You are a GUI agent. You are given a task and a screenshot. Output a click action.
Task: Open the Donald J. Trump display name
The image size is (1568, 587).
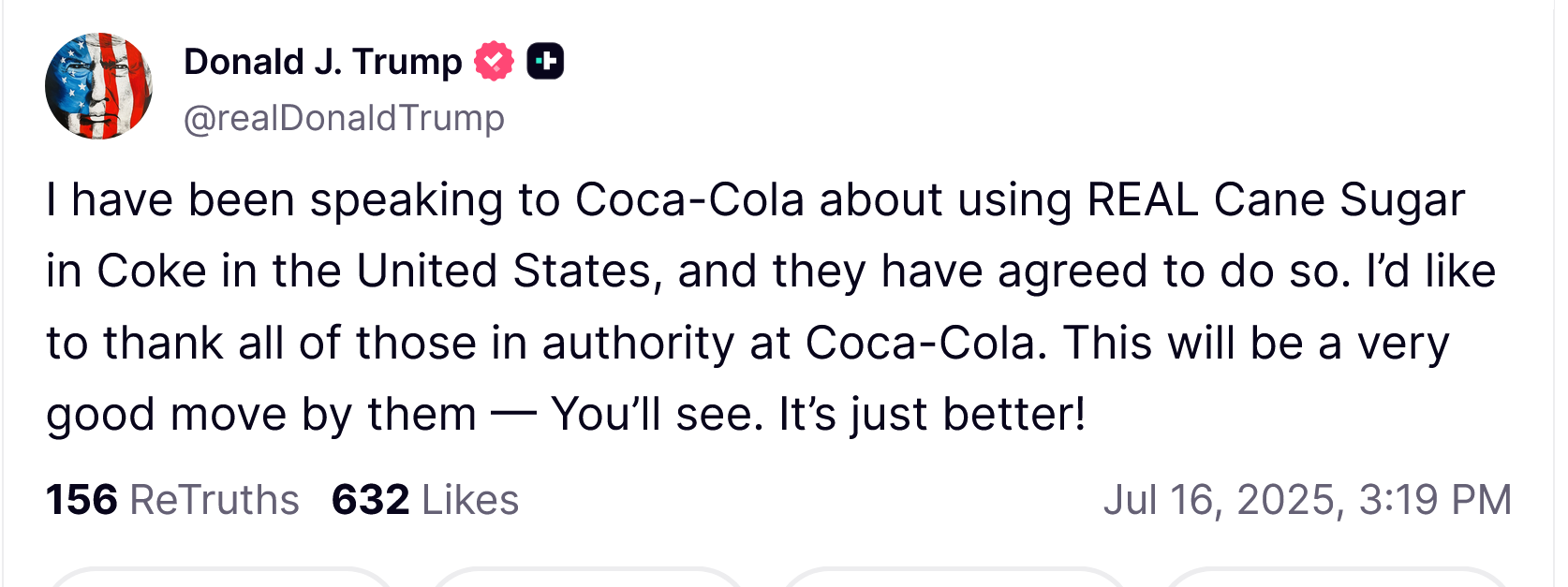(x=322, y=62)
